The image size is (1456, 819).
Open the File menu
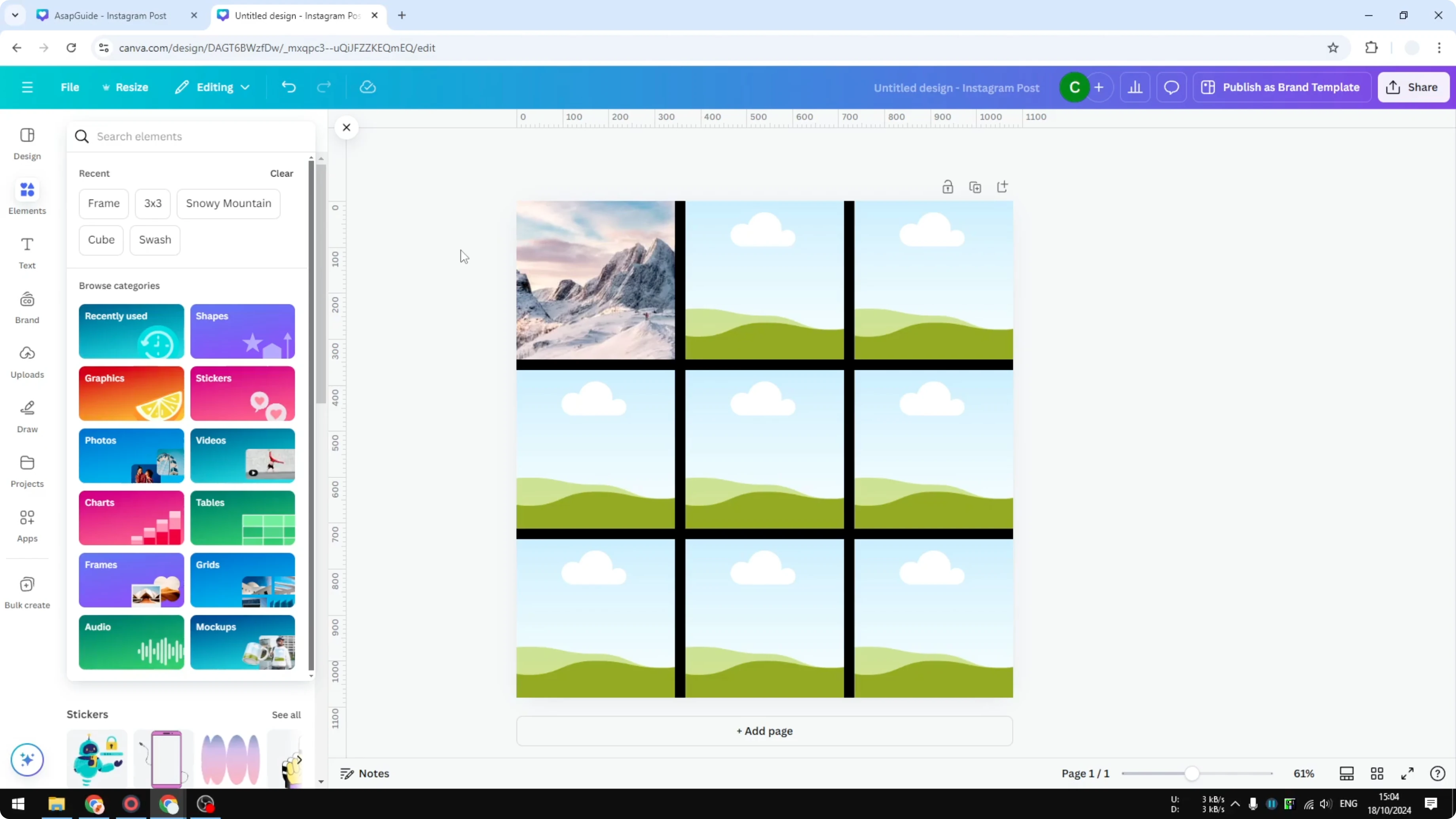coord(70,87)
